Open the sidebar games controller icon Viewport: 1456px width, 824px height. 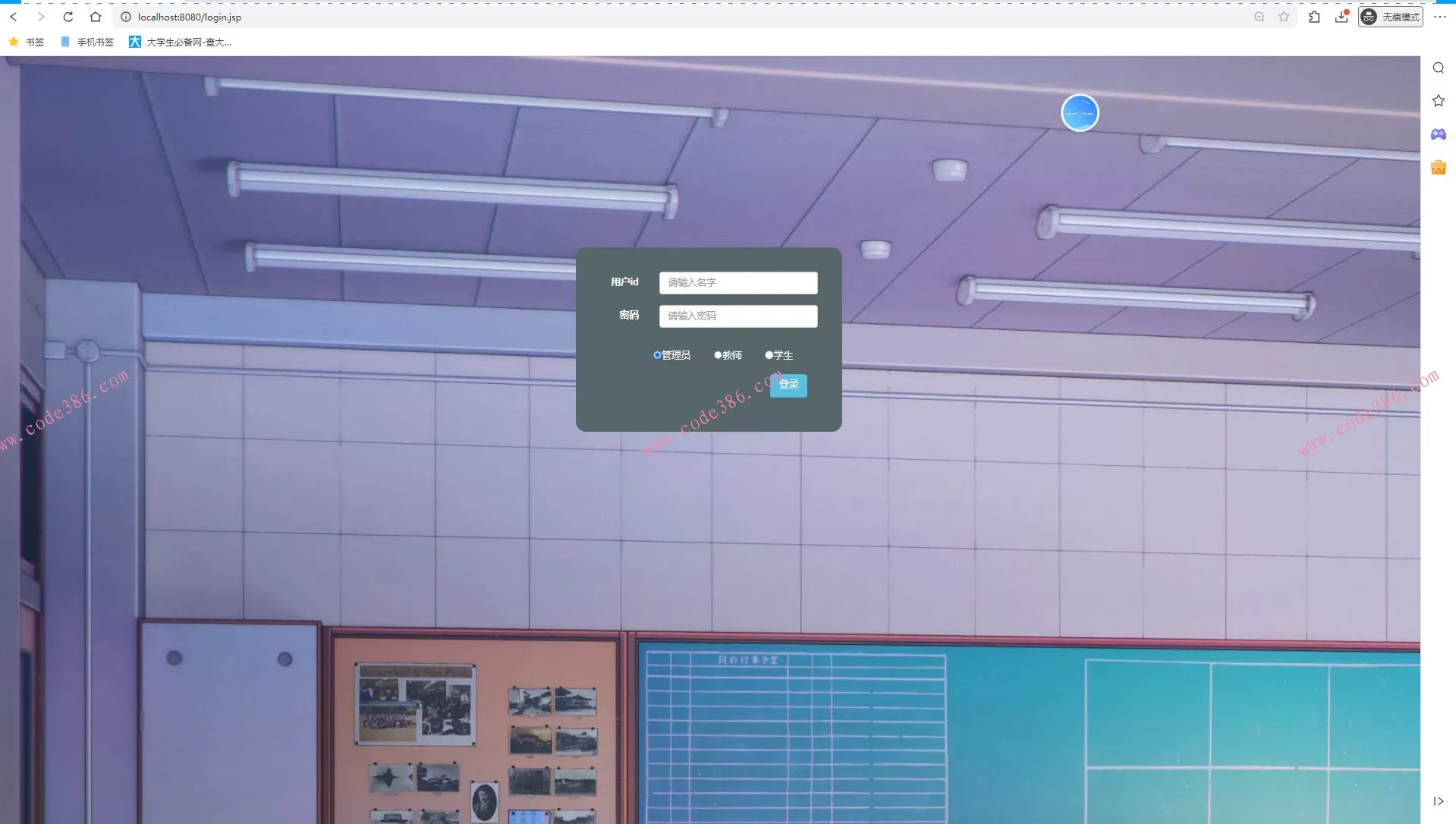[1439, 134]
